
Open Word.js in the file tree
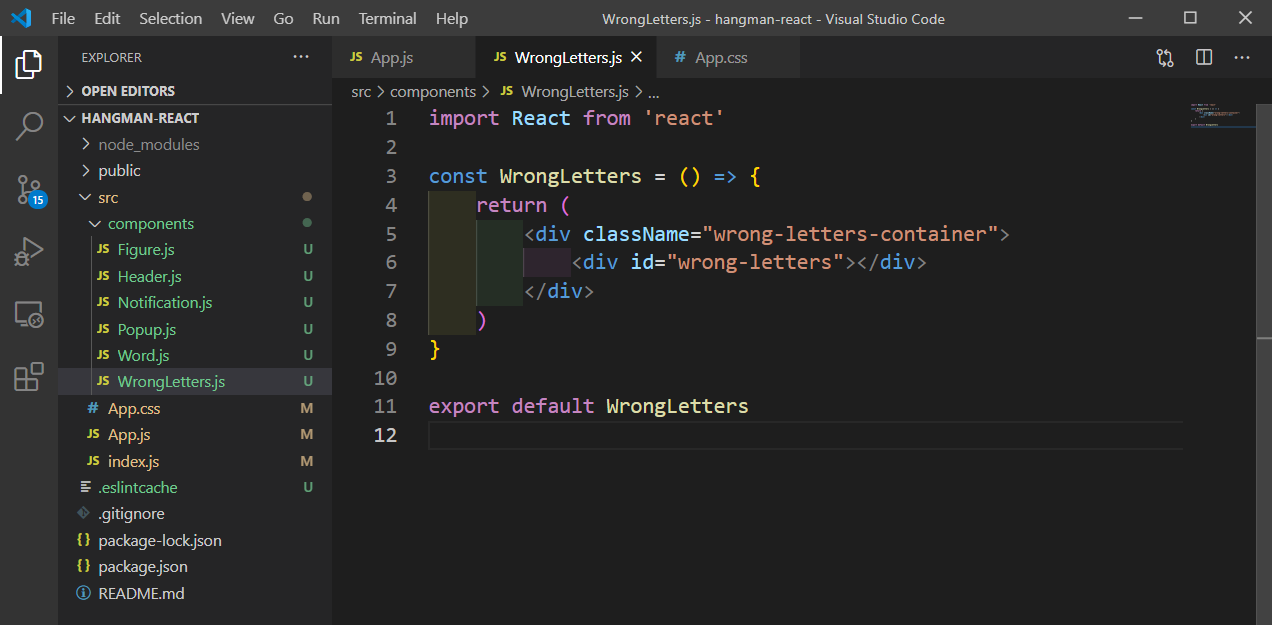[144, 356]
